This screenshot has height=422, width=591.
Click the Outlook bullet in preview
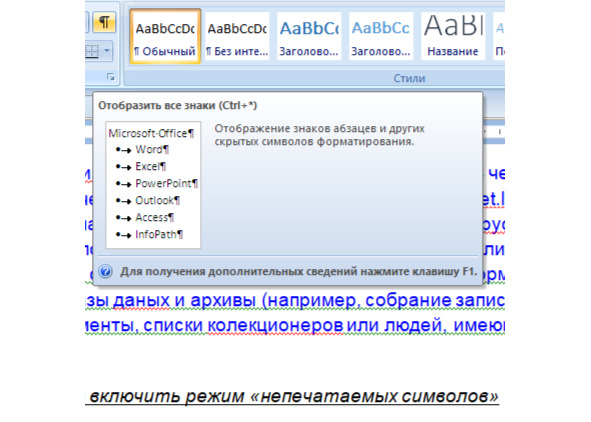click(147, 200)
